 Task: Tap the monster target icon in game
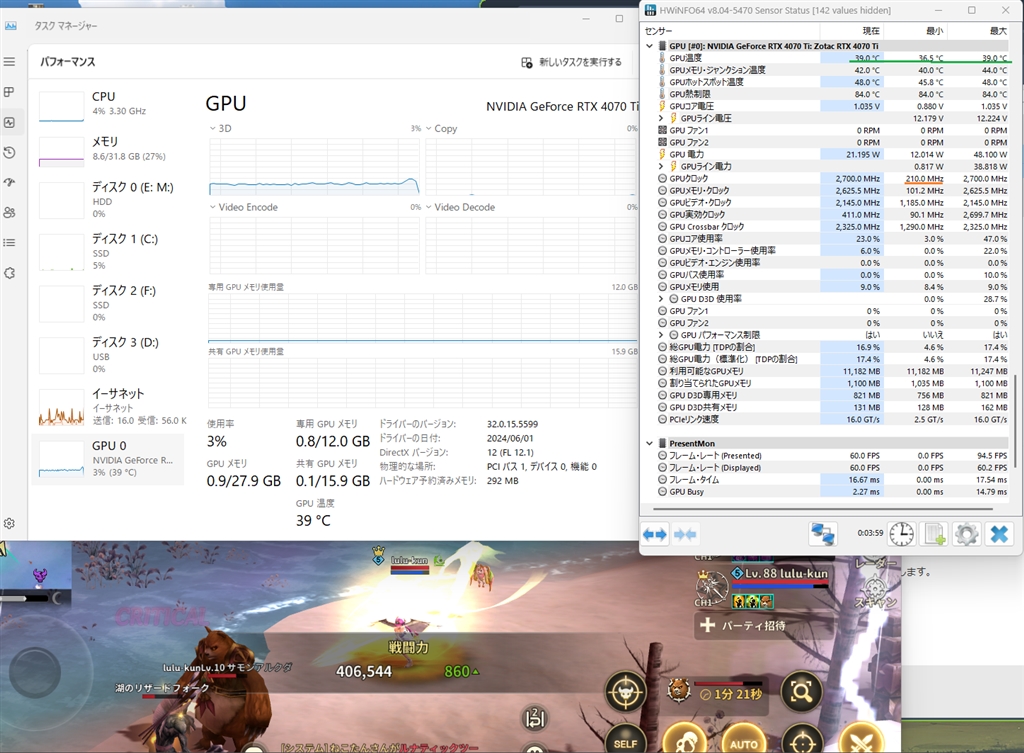626,691
